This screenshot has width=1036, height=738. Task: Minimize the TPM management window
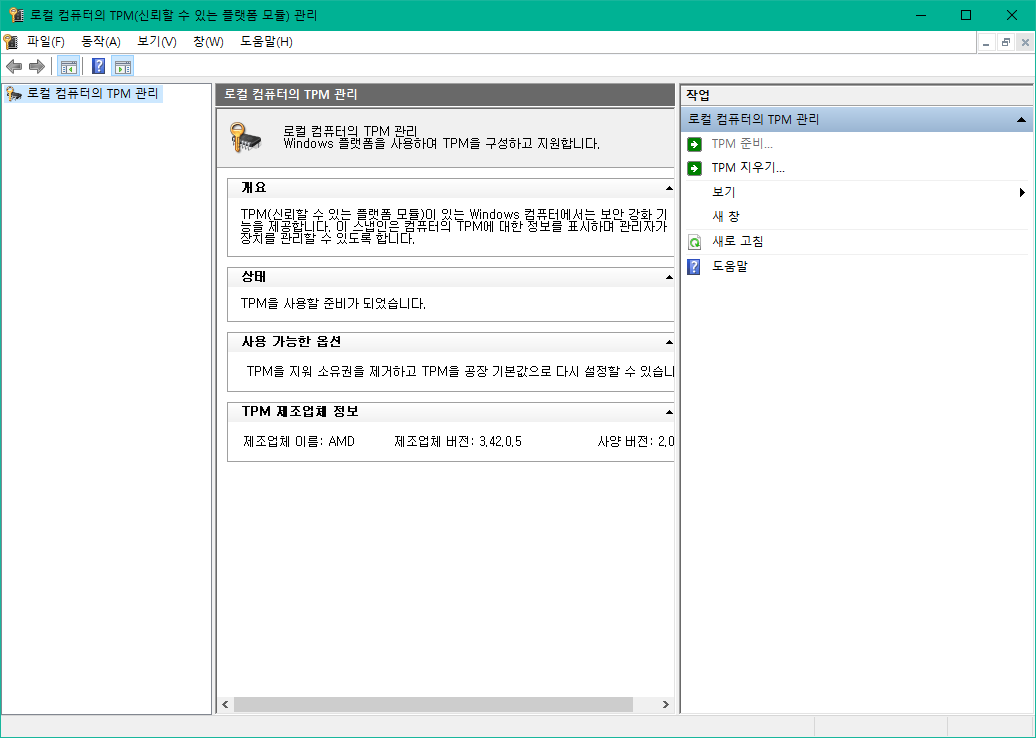click(x=920, y=15)
